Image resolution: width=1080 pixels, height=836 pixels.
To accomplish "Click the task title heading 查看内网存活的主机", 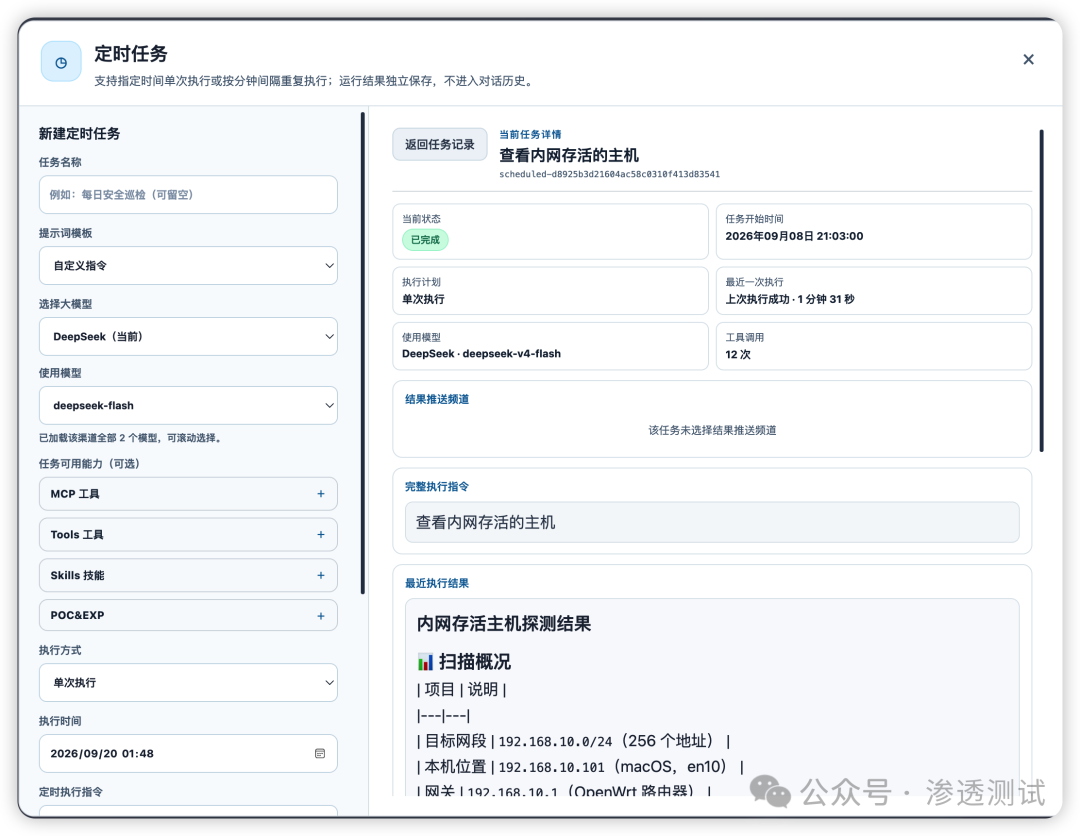I will (x=569, y=156).
